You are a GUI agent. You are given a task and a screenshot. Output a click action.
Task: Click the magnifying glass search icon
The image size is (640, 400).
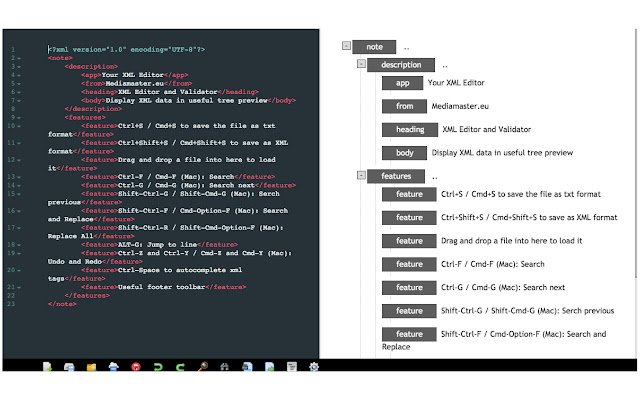pos(203,367)
